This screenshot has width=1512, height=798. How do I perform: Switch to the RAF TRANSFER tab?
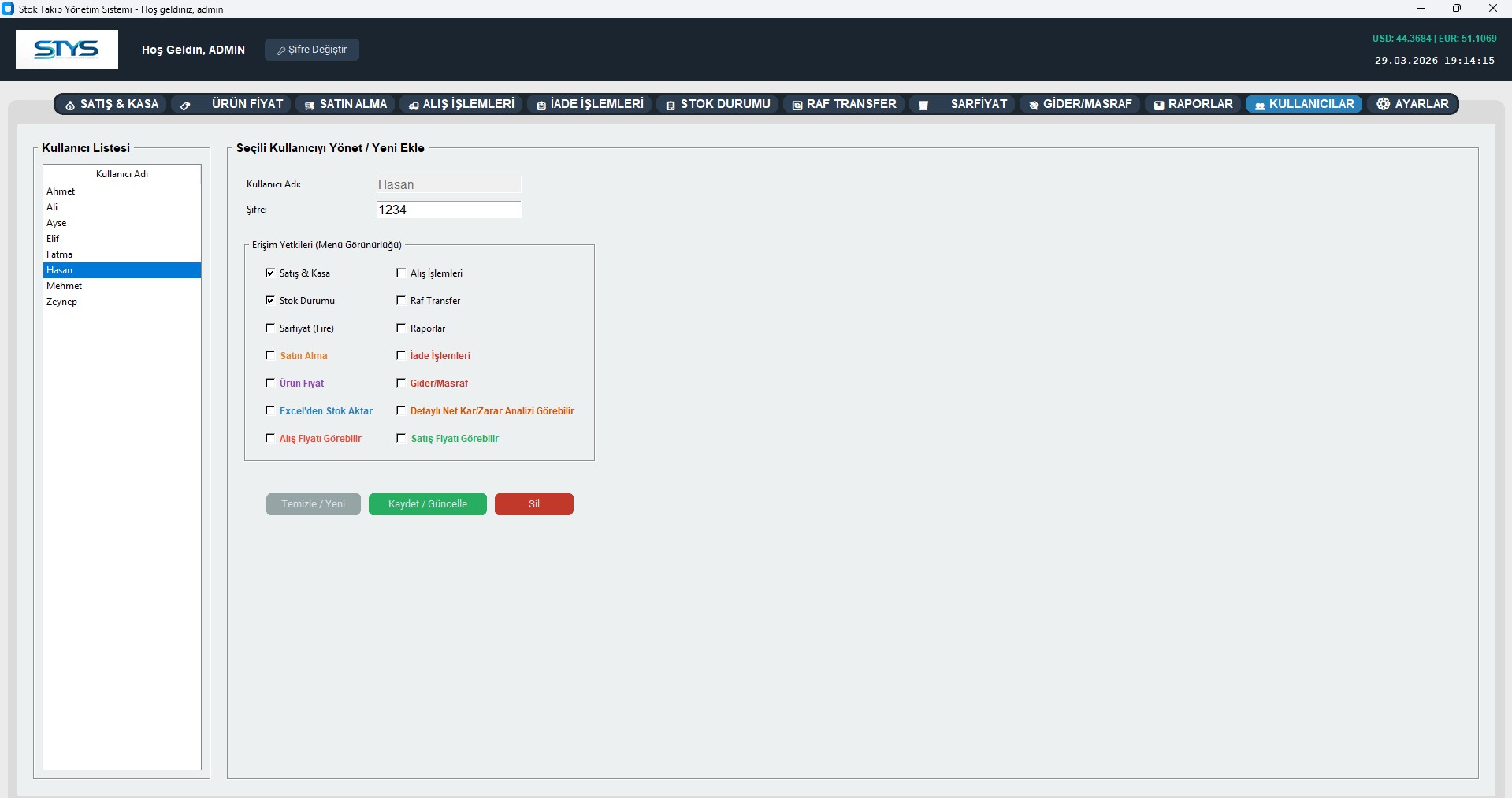(x=844, y=104)
